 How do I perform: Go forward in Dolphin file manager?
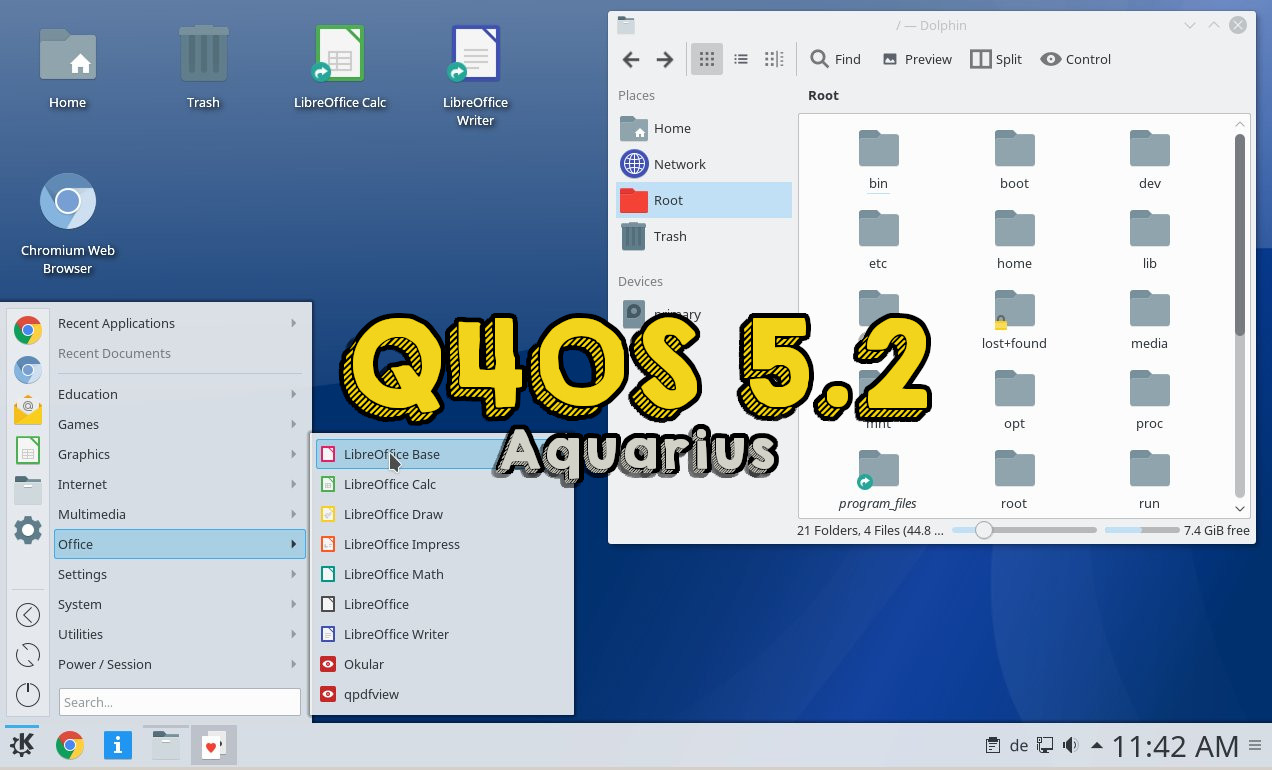[x=665, y=59]
